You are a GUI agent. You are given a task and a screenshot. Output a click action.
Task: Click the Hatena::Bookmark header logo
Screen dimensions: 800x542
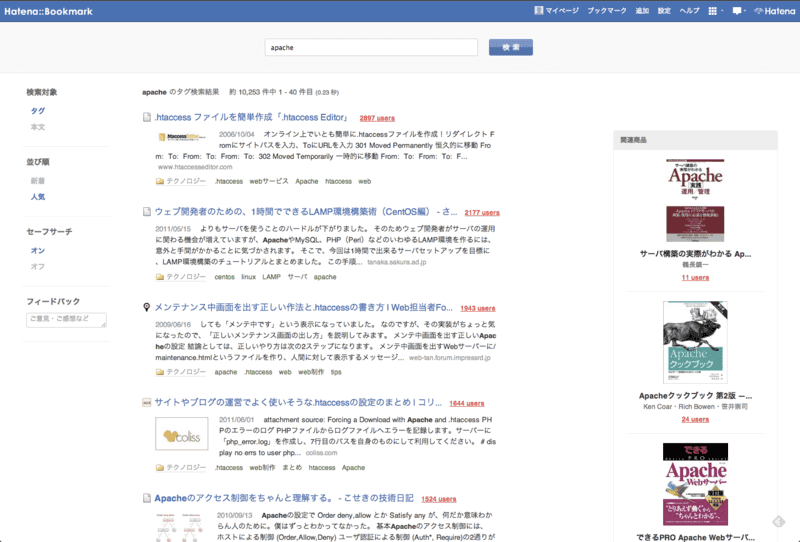pyautogui.click(x=48, y=11)
